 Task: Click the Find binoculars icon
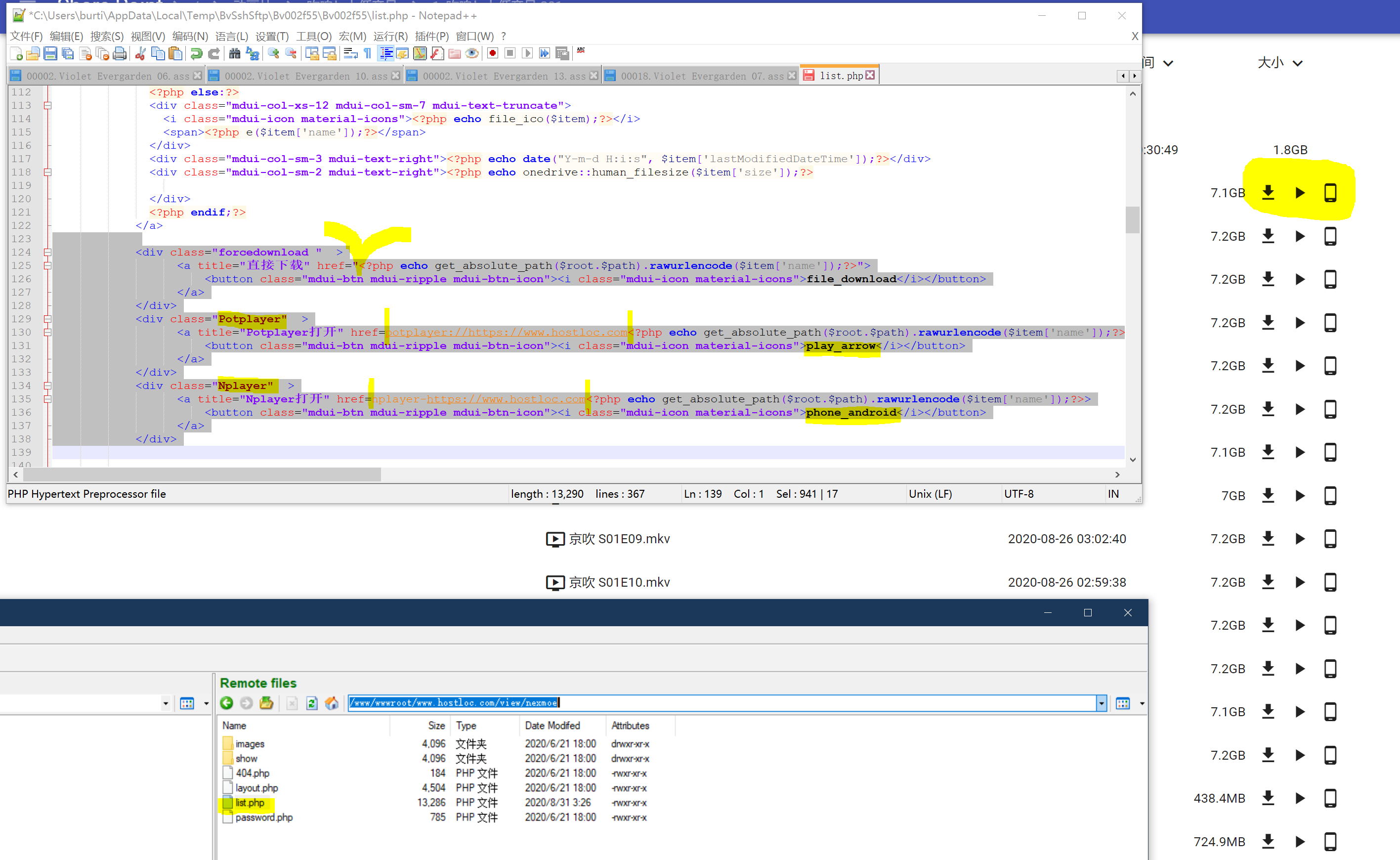point(234,53)
